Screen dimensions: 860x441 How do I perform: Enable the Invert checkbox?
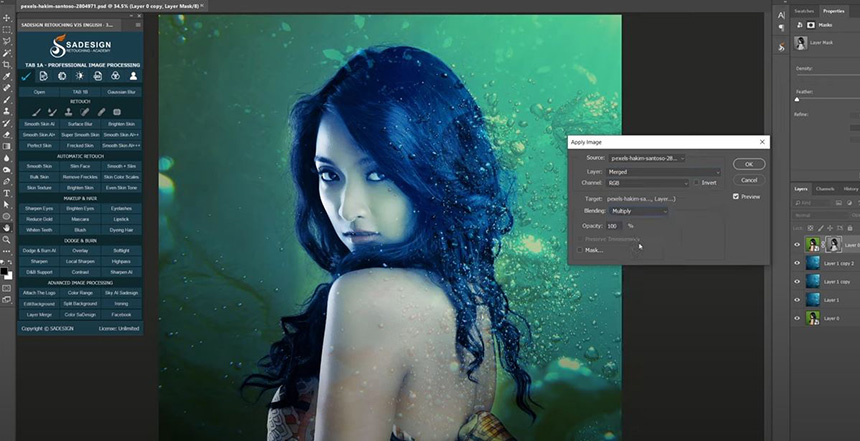click(696, 183)
